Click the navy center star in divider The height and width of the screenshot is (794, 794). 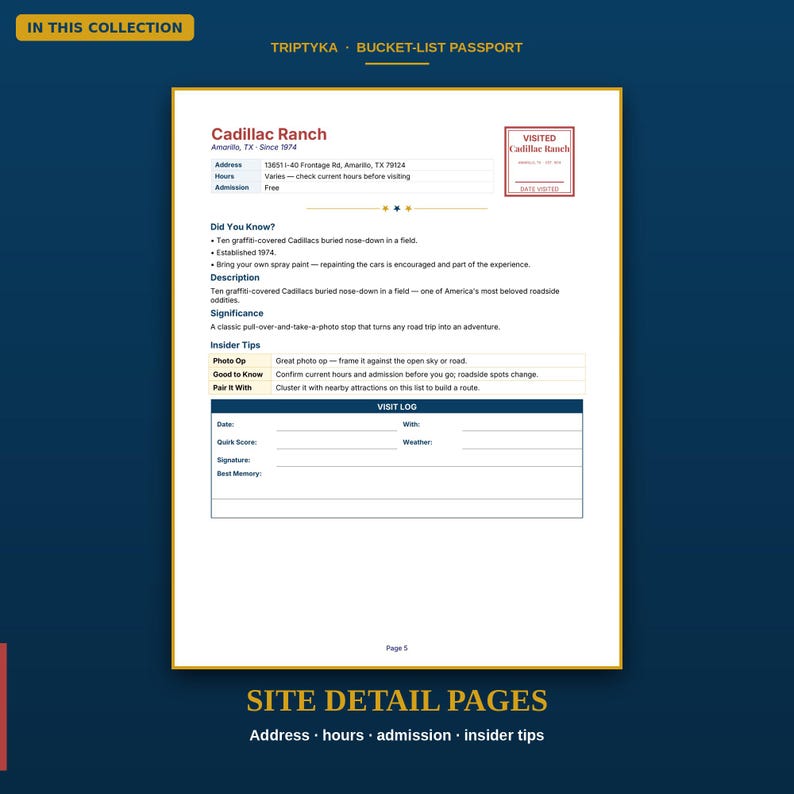pos(397,208)
